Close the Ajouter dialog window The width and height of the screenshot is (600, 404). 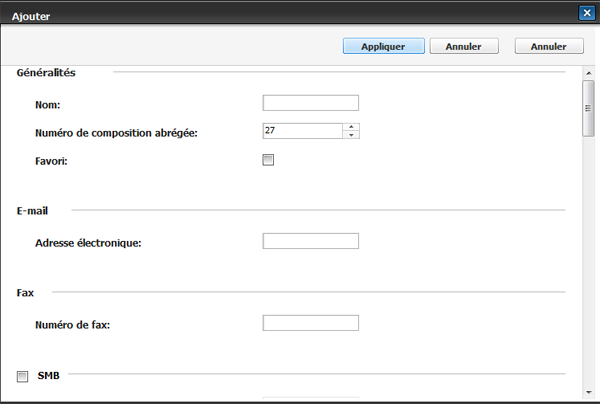click(587, 13)
